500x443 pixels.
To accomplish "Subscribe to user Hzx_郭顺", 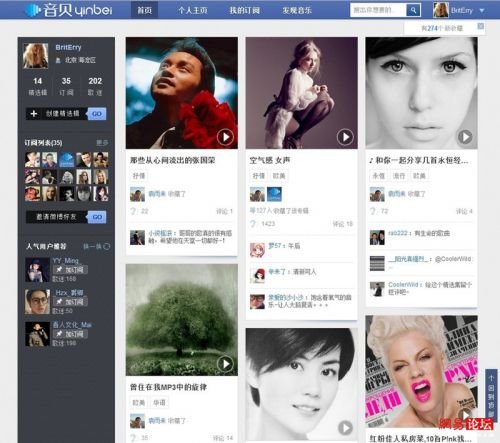I will 70,302.
